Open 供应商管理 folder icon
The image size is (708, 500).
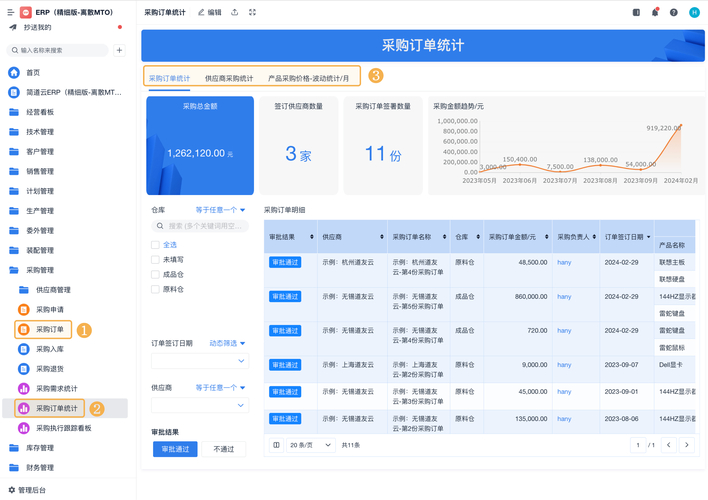pos(23,290)
